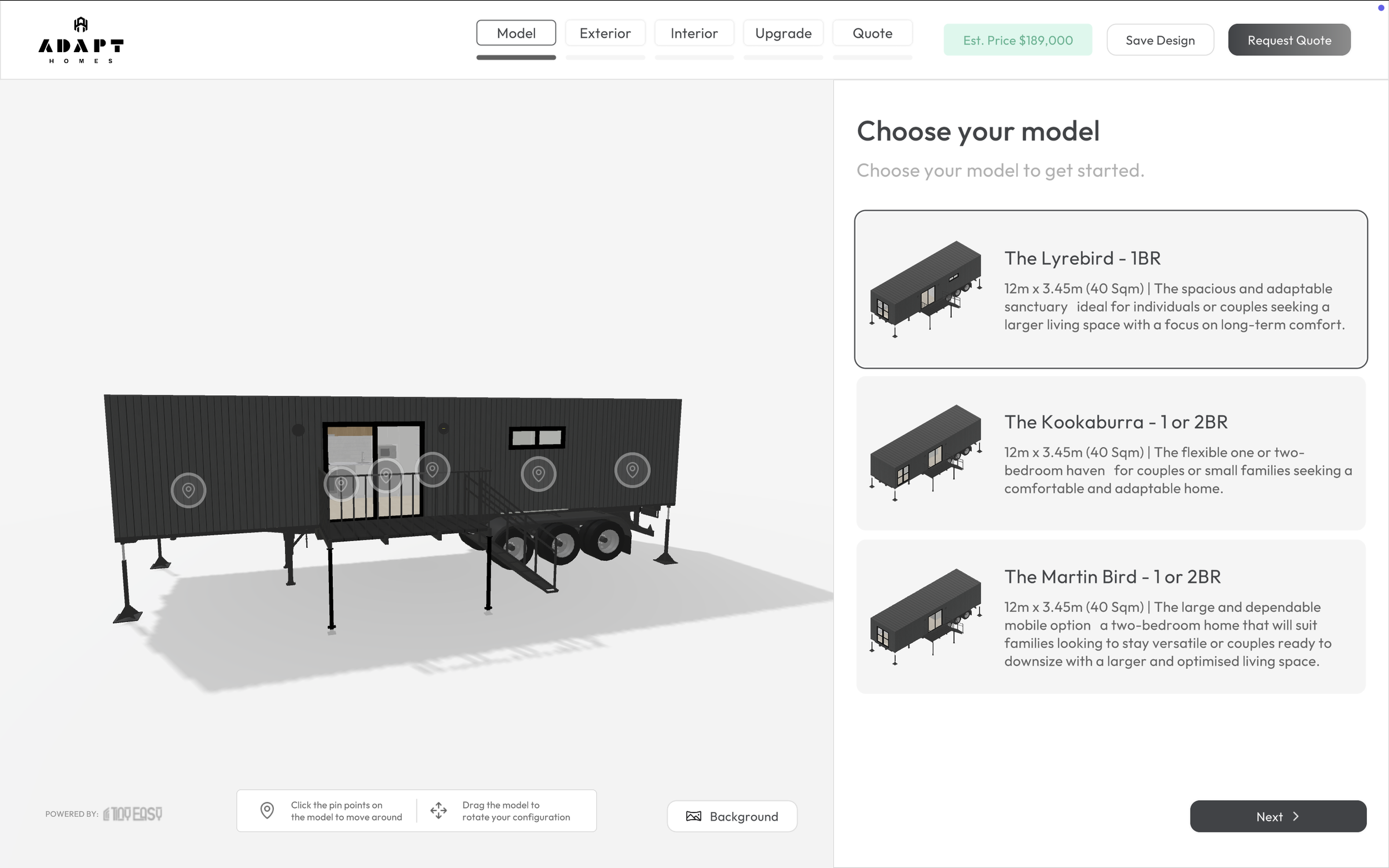Select The Lyrebird 1BR model card

click(x=1111, y=290)
